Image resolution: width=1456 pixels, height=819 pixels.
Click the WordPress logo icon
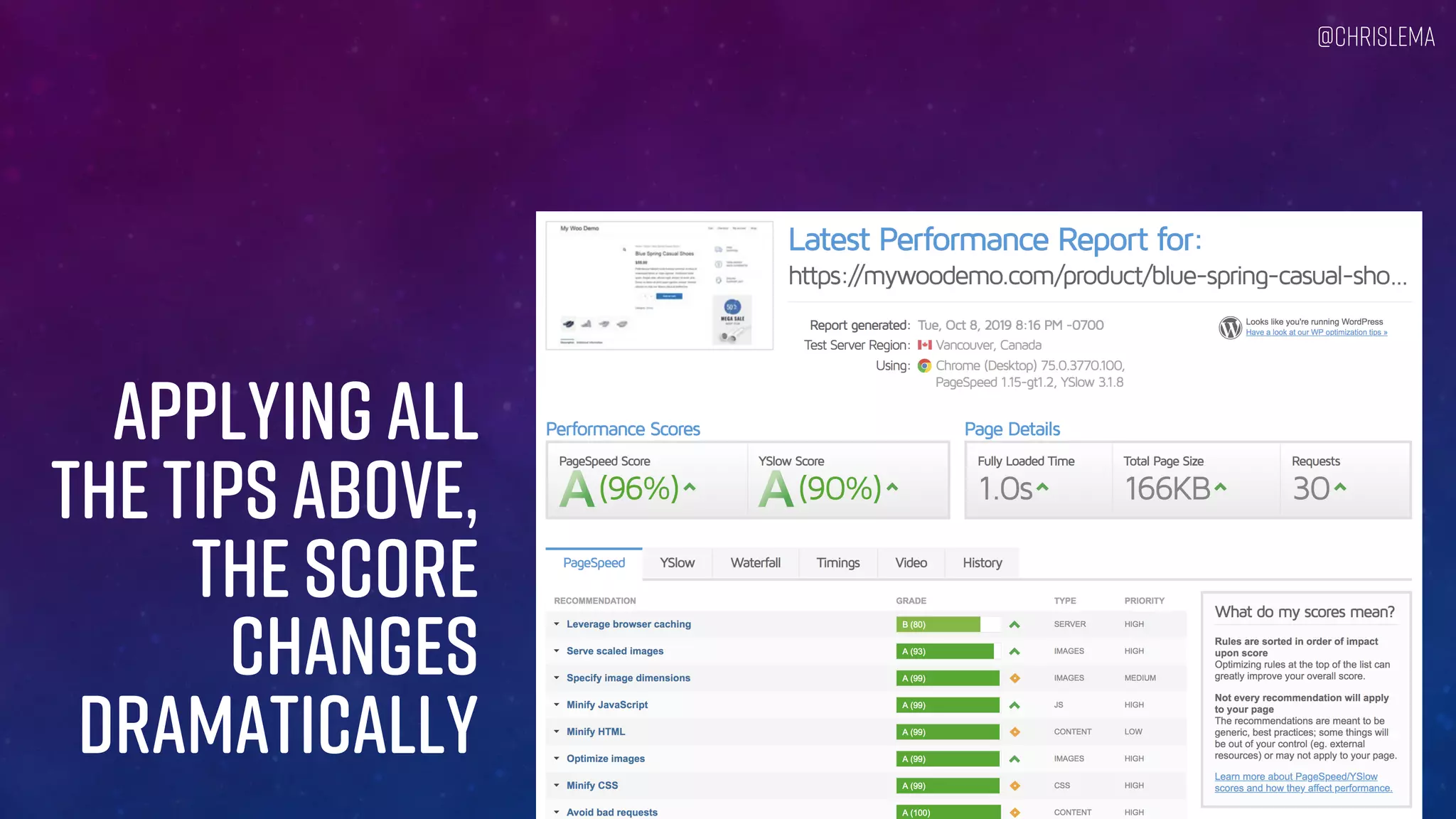[x=1230, y=328]
